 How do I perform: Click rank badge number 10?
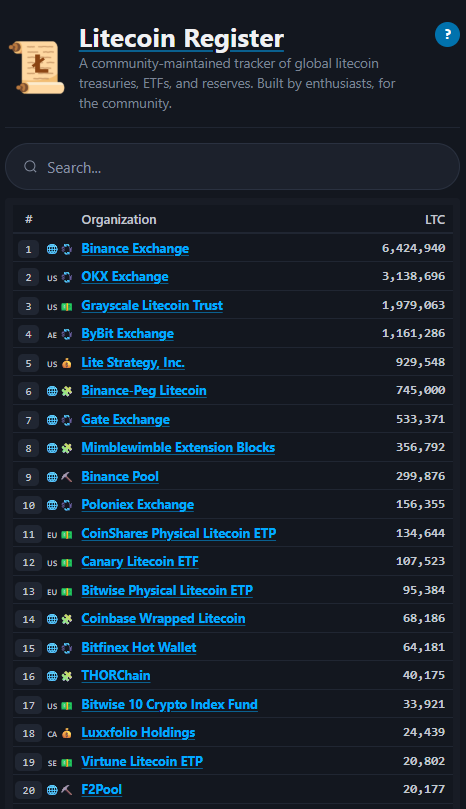[x=29, y=506]
